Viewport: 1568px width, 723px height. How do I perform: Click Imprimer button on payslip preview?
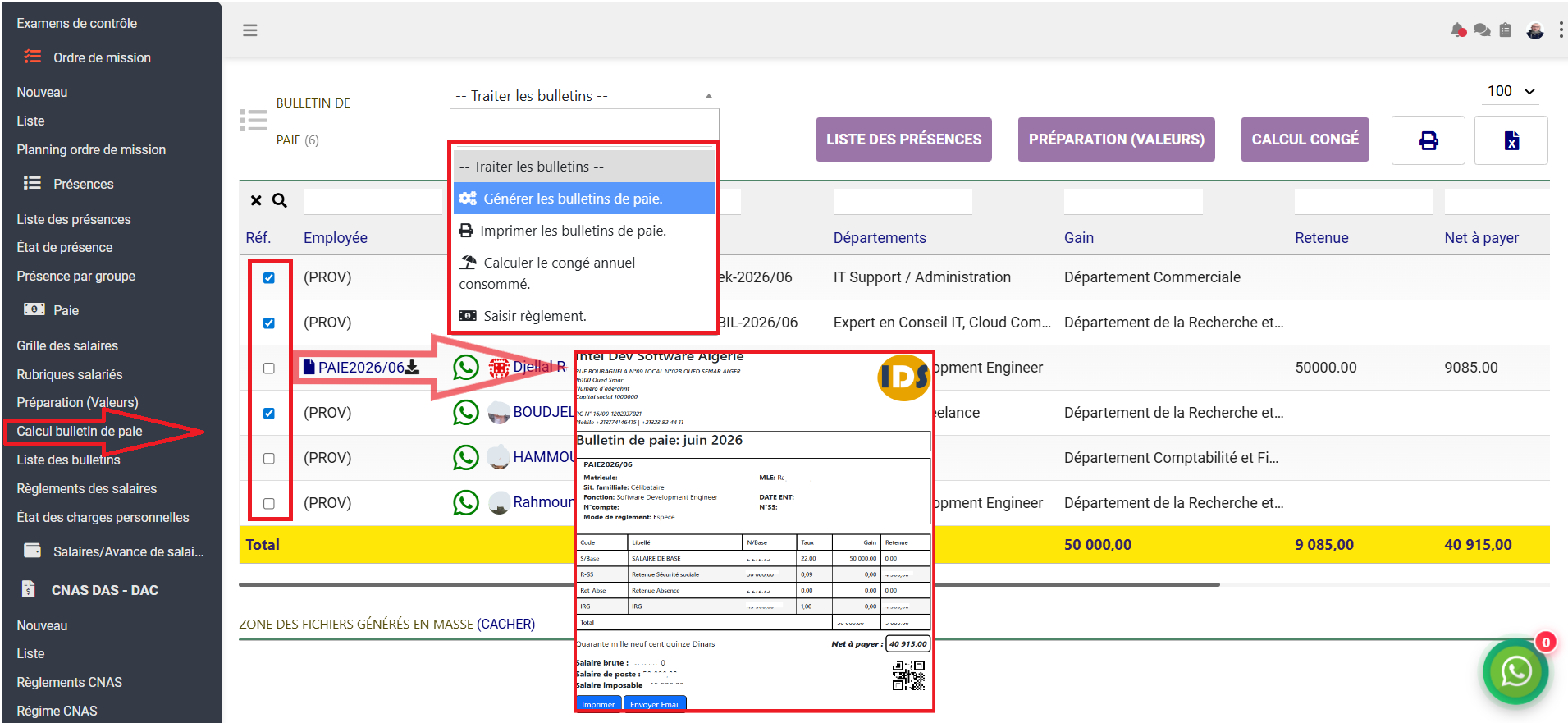pyautogui.click(x=598, y=704)
